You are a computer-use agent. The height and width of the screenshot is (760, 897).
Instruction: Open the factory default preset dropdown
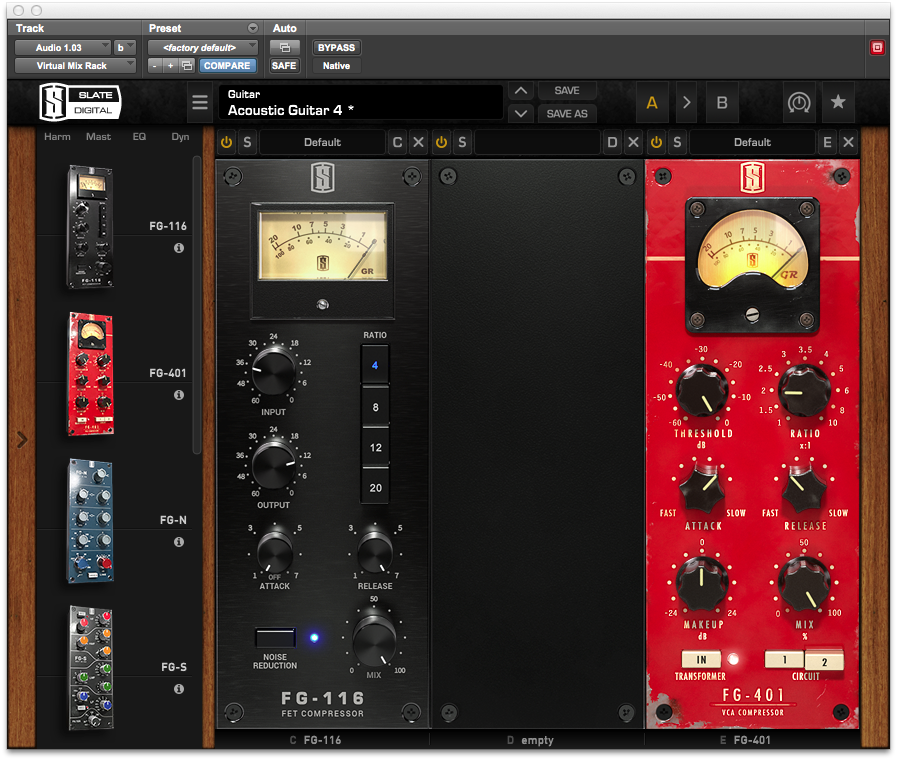tap(203, 47)
